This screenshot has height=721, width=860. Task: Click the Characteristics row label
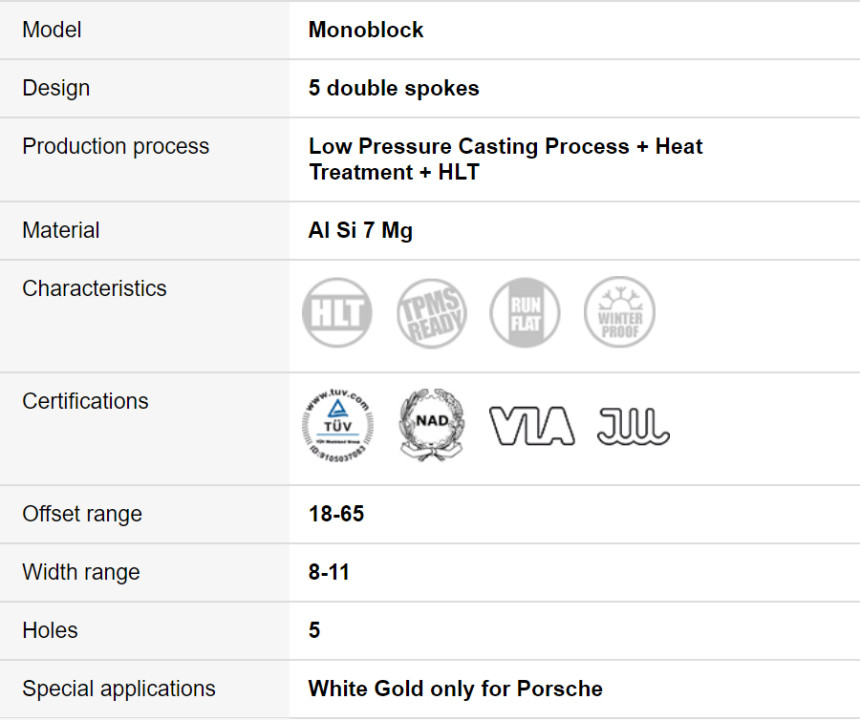tap(94, 288)
